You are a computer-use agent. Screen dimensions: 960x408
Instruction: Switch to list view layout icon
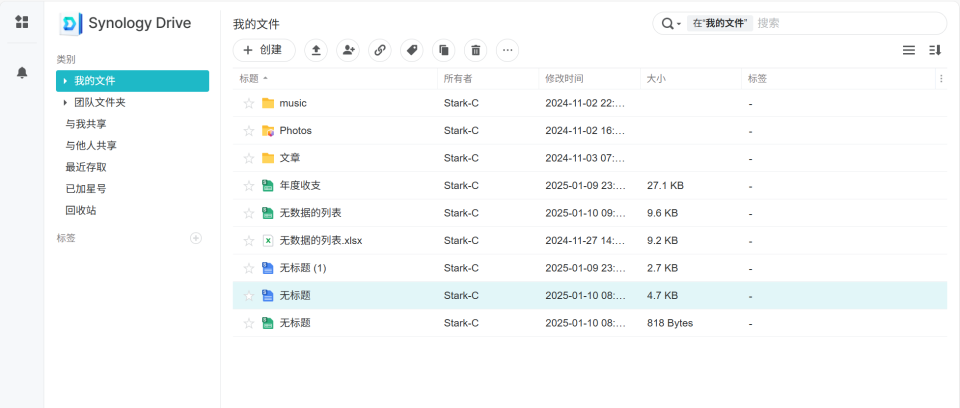(x=909, y=50)
